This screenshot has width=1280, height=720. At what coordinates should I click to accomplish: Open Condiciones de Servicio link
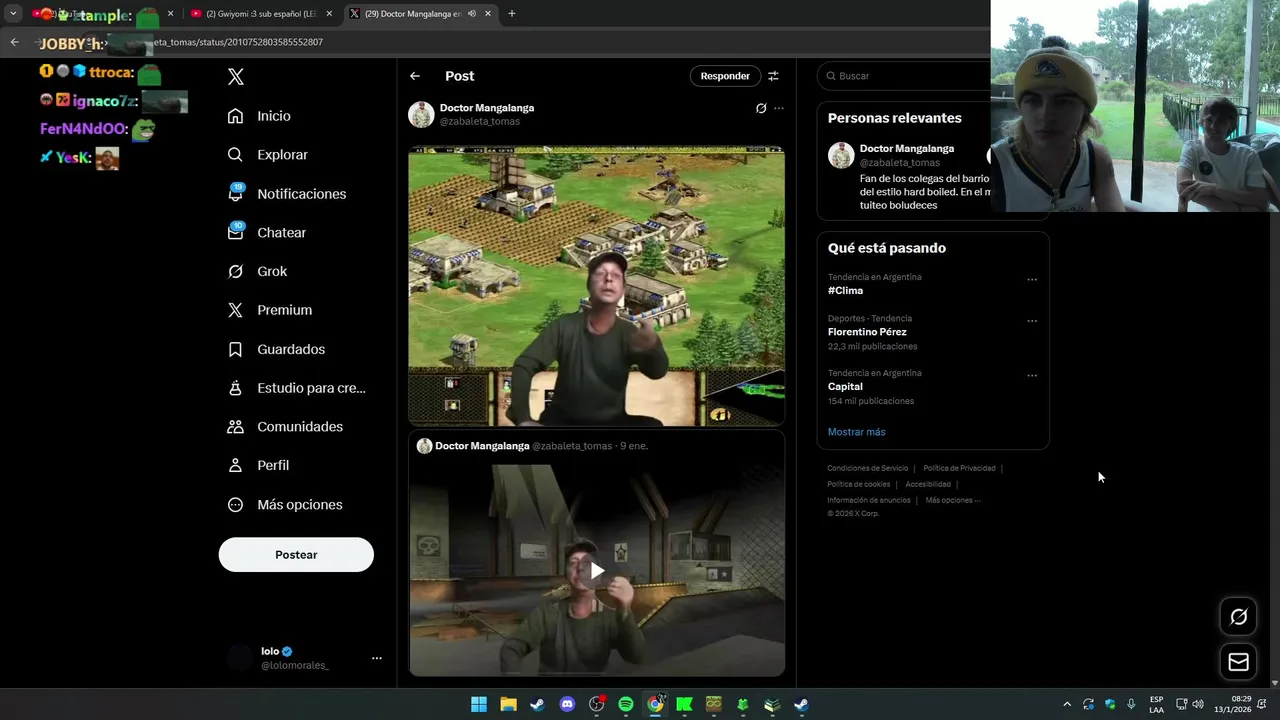pyautogui.click(x=867, y=468)
